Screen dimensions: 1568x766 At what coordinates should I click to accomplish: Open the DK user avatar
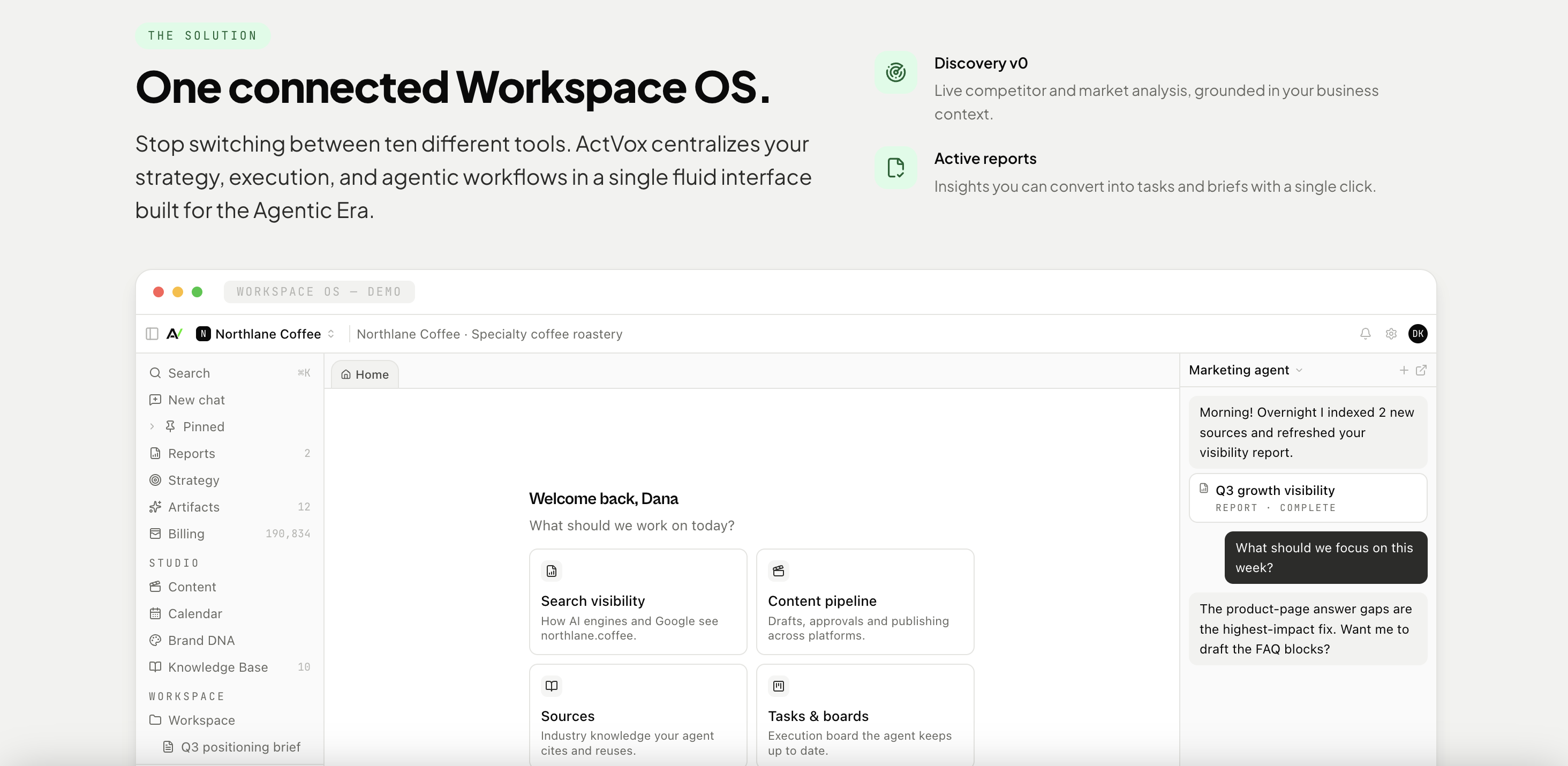click(1418, 334)
